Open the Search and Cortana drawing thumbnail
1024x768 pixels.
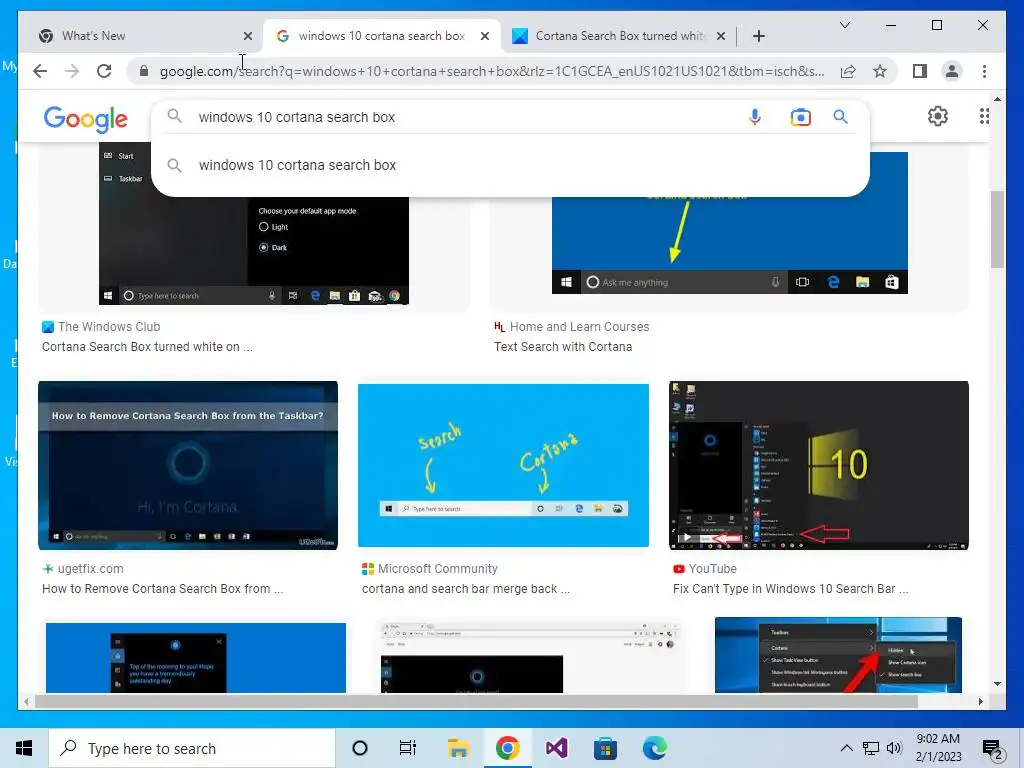[x=503, y=465]
